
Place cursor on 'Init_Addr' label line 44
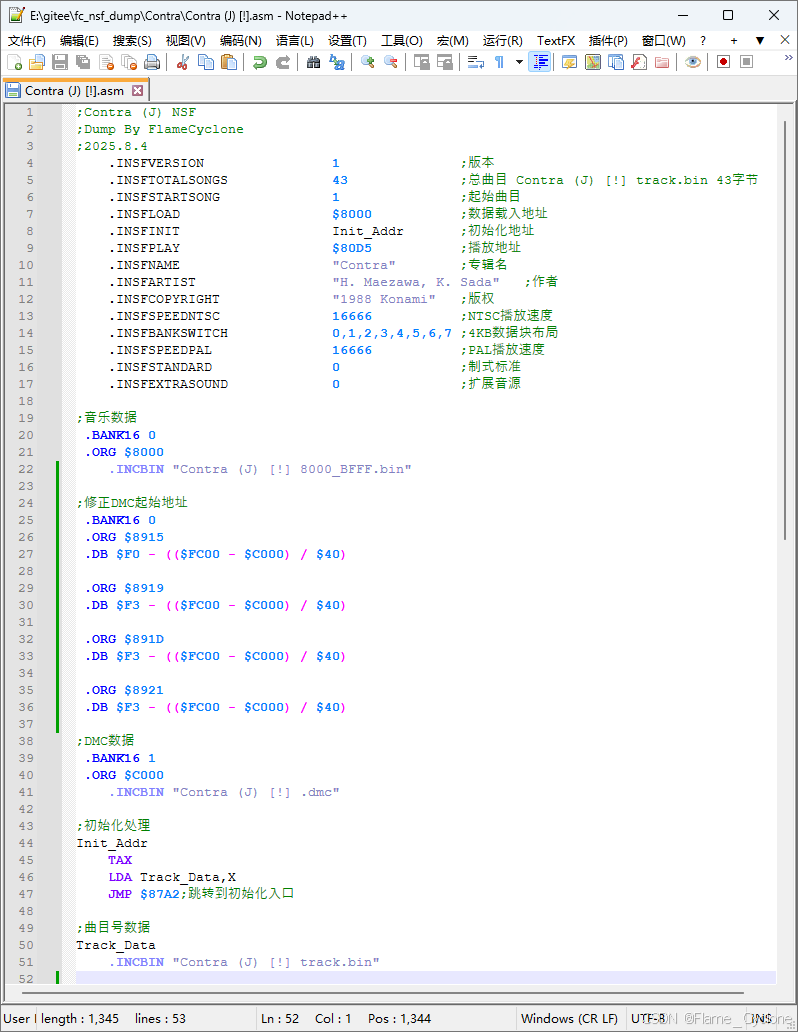coord(112,843)
